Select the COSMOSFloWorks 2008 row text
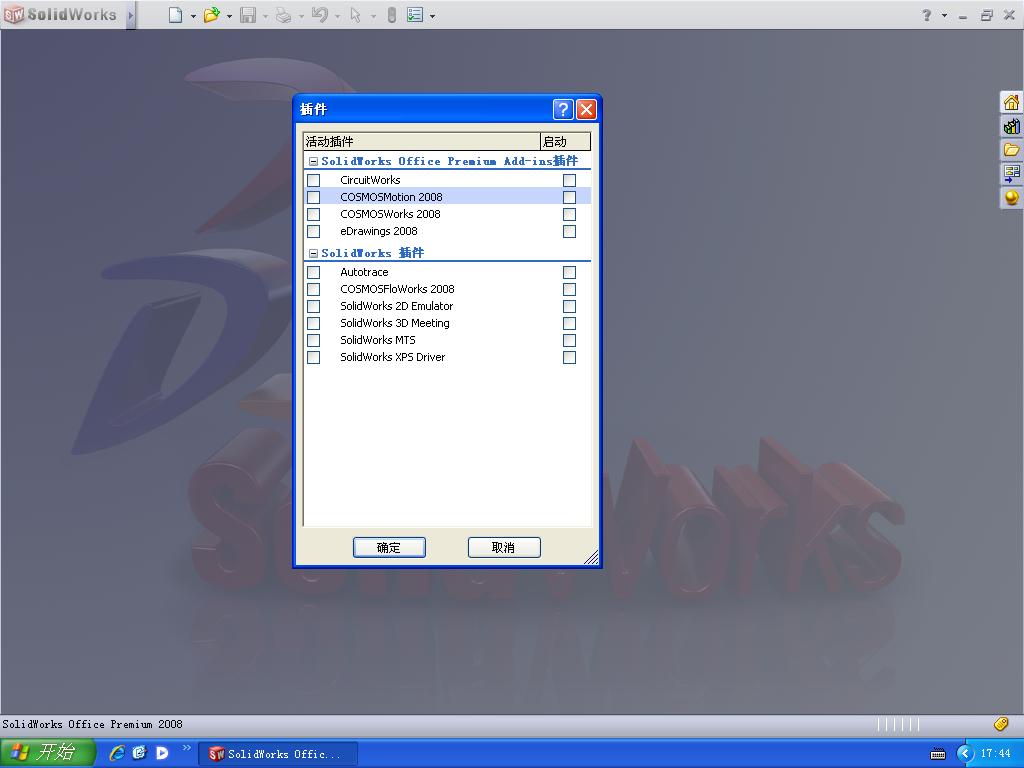 tap(397, 289)
